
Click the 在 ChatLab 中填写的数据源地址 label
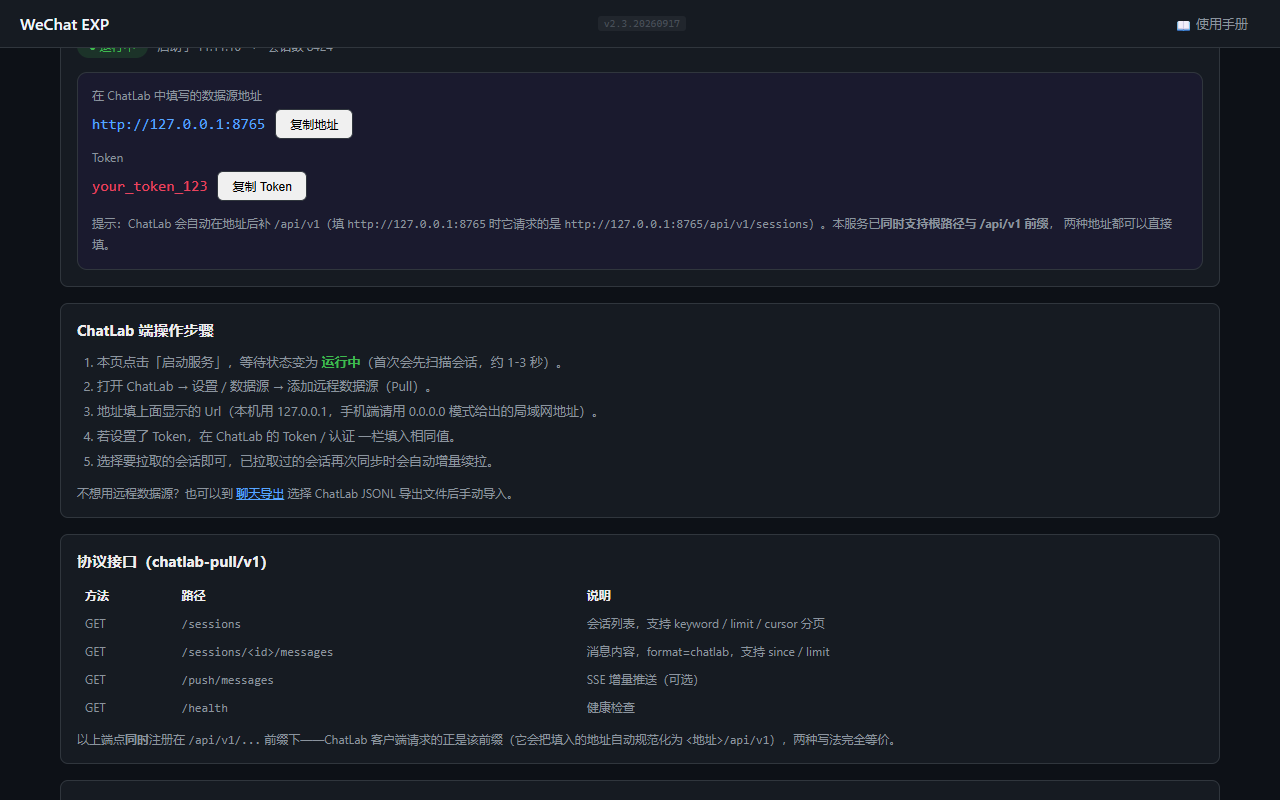tap(177, 96)
